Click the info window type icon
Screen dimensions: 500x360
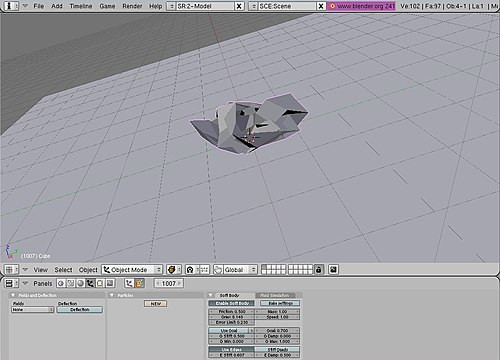click(10, 6)
